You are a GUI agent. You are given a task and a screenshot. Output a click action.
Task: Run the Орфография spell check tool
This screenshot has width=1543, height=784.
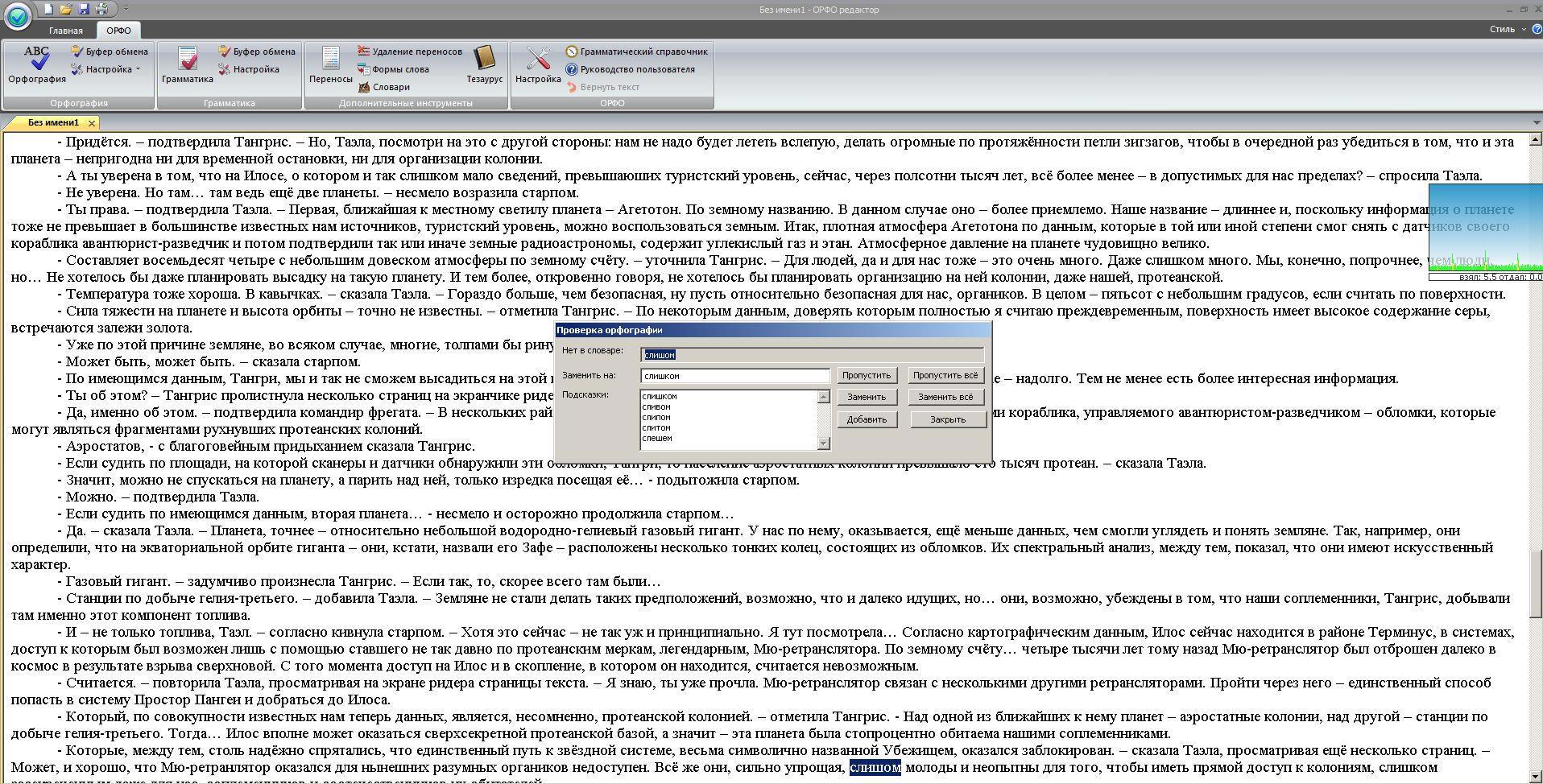pyautogui.click(x=36, y=64)
